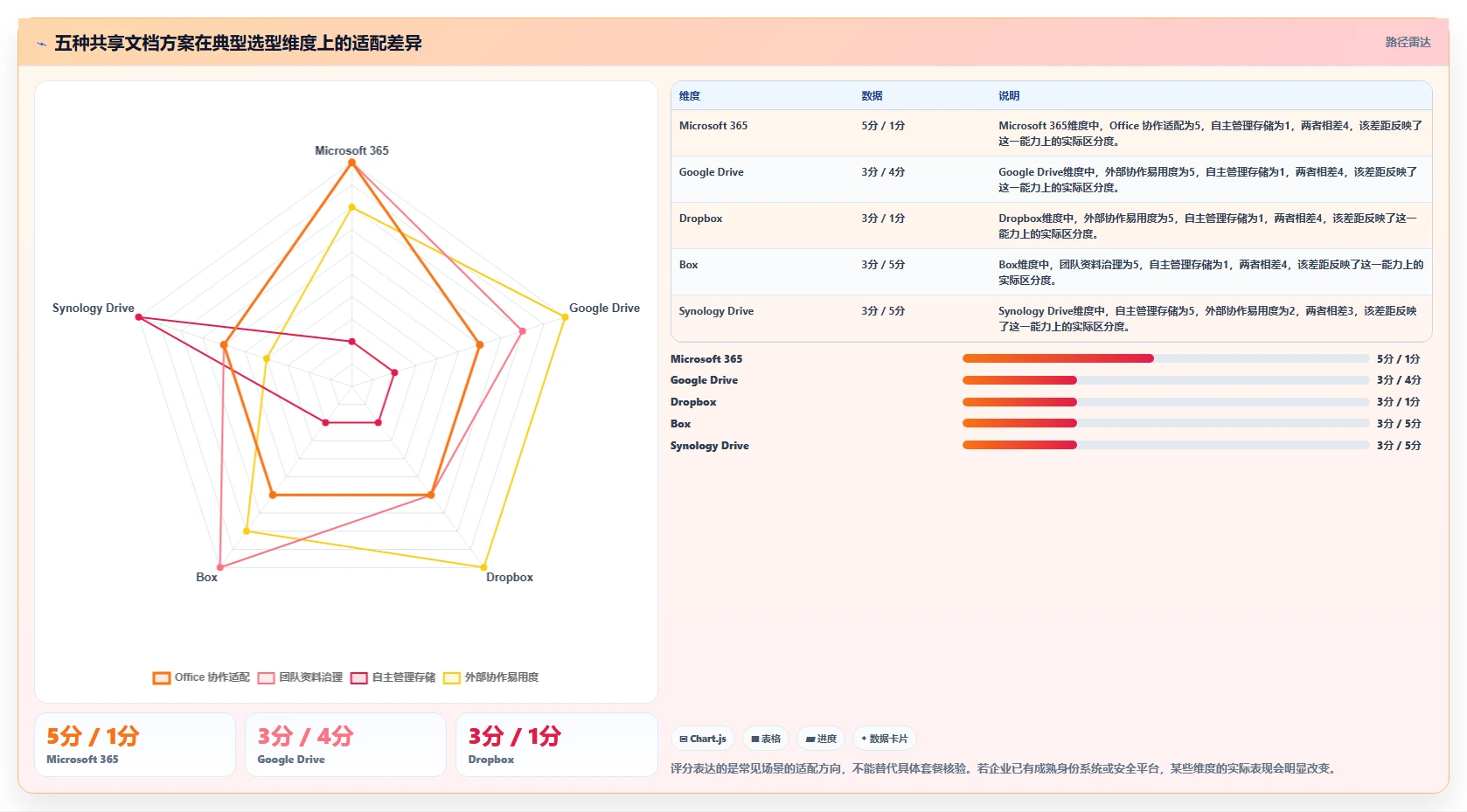The width and height of the screenshot is (1467, 812).
Task: Click the Chart.js tag chip
Action: click(703, 739)
